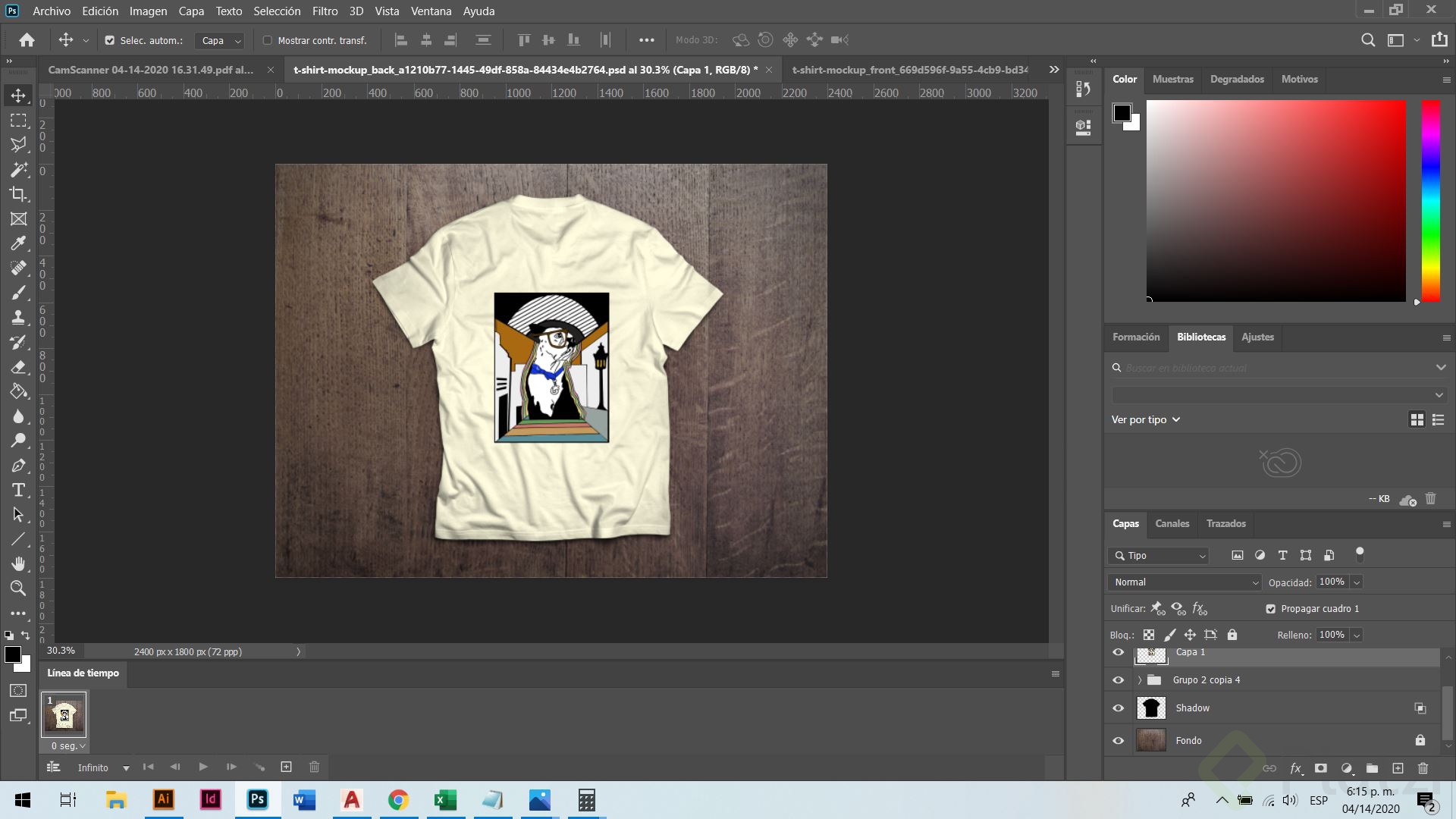This screenshot has height=819, width=1456.
Task: Select the Brush tool
Action: click(18, 293)
